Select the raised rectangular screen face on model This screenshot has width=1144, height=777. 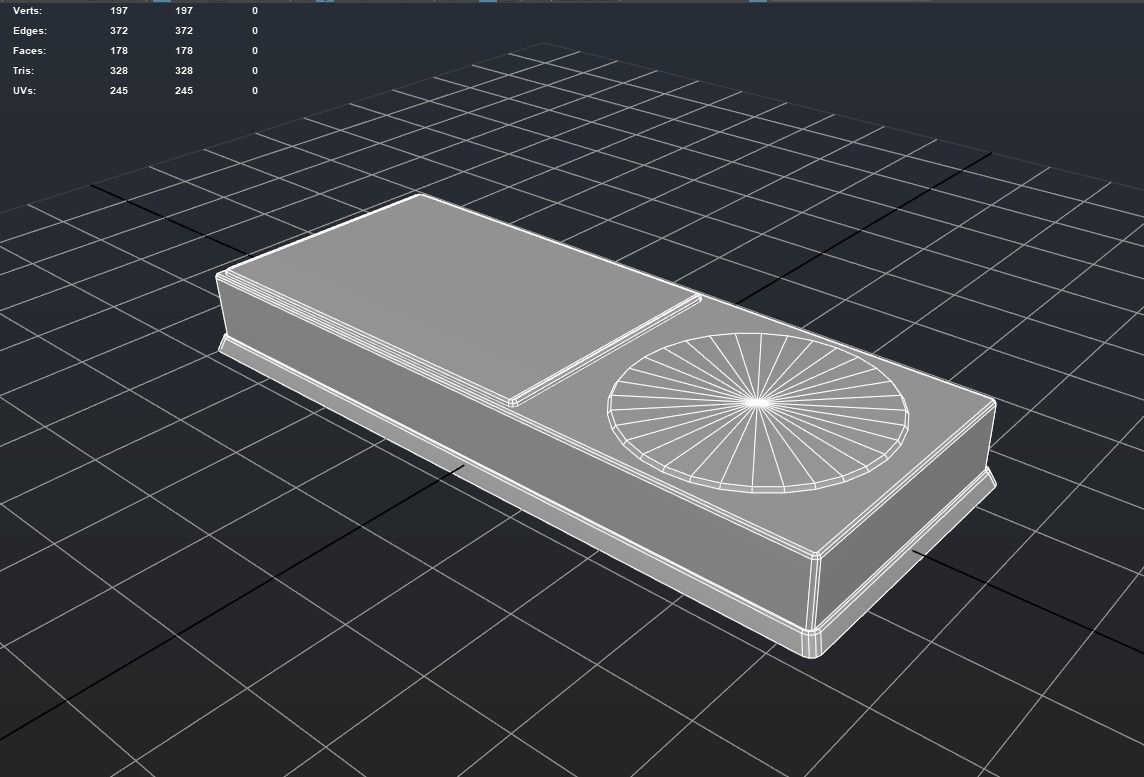tap(462, 298)
